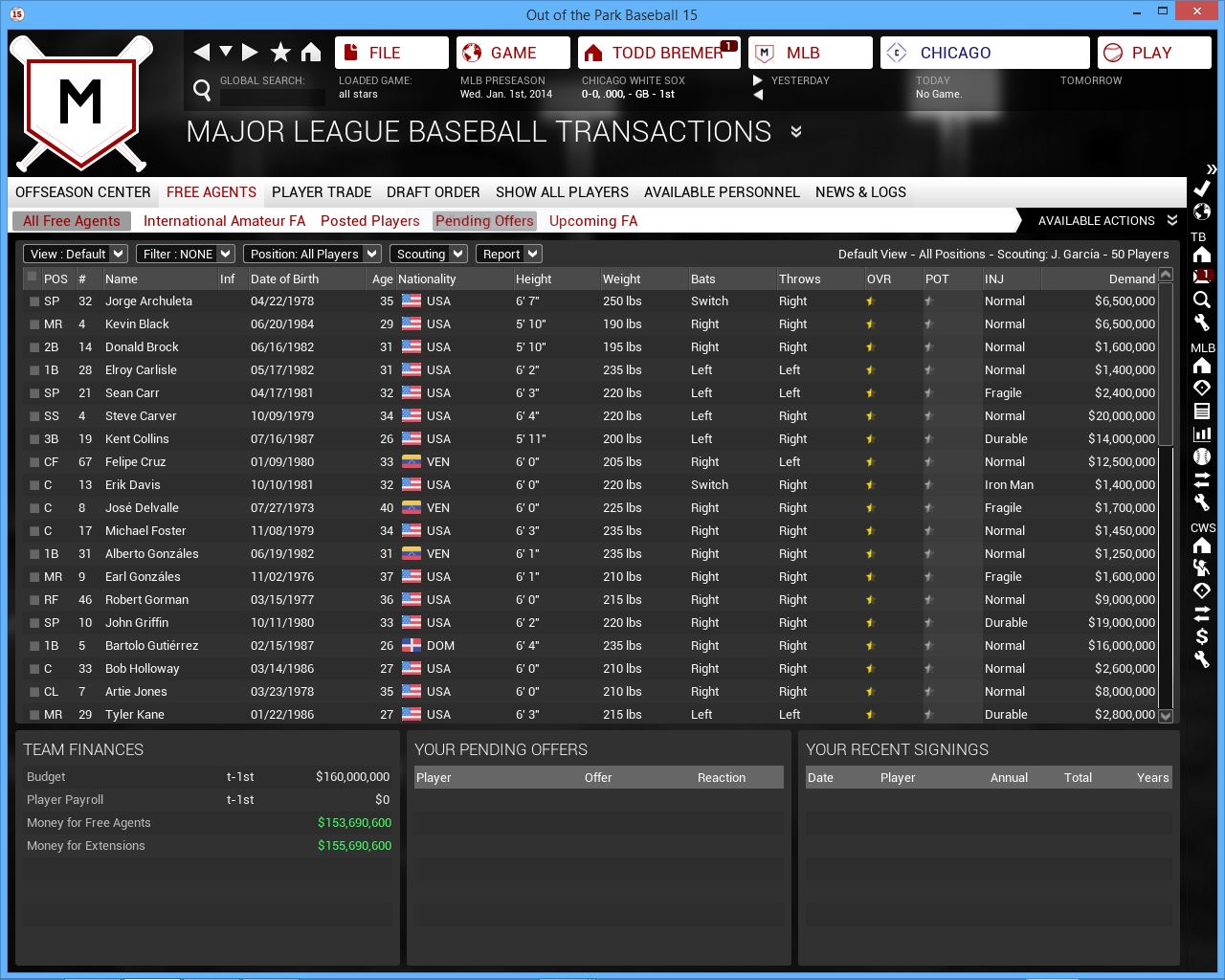
Task: Click the checkmark icon in right sidebar
Action: [x=1202, y=189]
